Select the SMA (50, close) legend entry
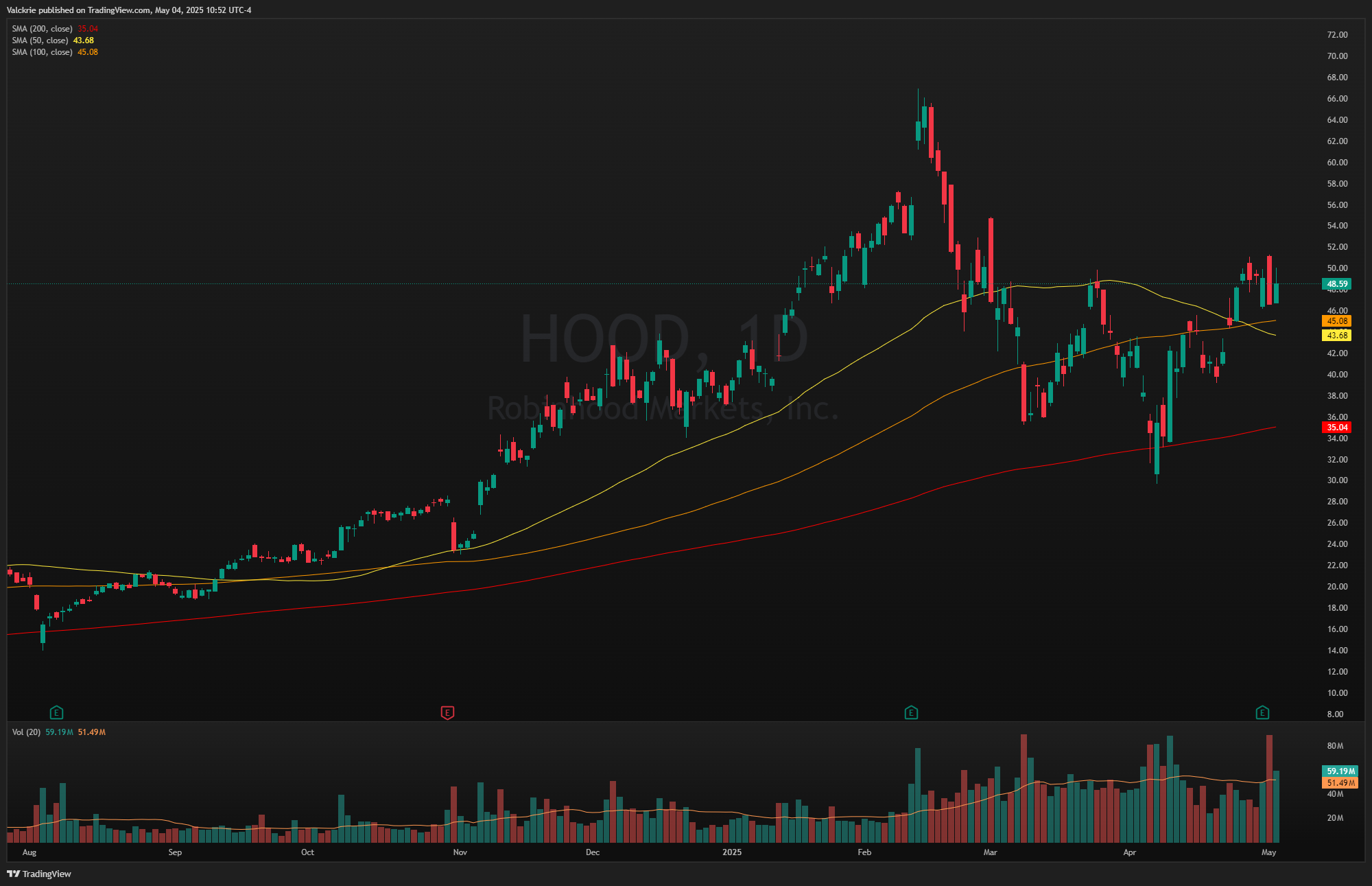Viewport: 1372px width, 886px height. [x=53, y=40]
